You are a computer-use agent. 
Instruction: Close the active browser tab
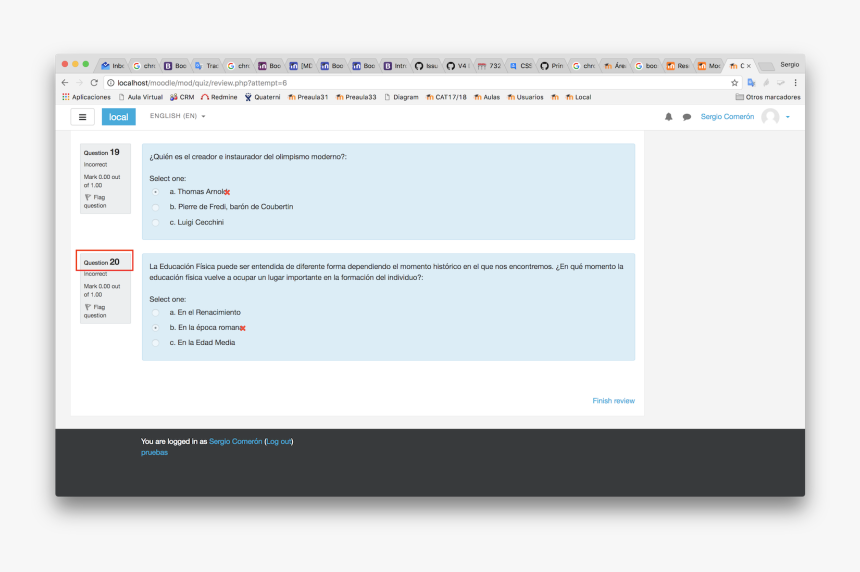pos(749,66)
